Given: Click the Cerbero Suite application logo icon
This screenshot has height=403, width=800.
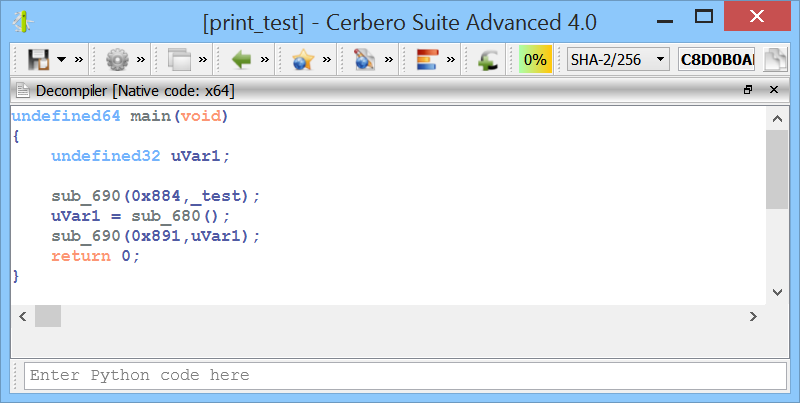Looking at the screenshot, I should 22,21.
